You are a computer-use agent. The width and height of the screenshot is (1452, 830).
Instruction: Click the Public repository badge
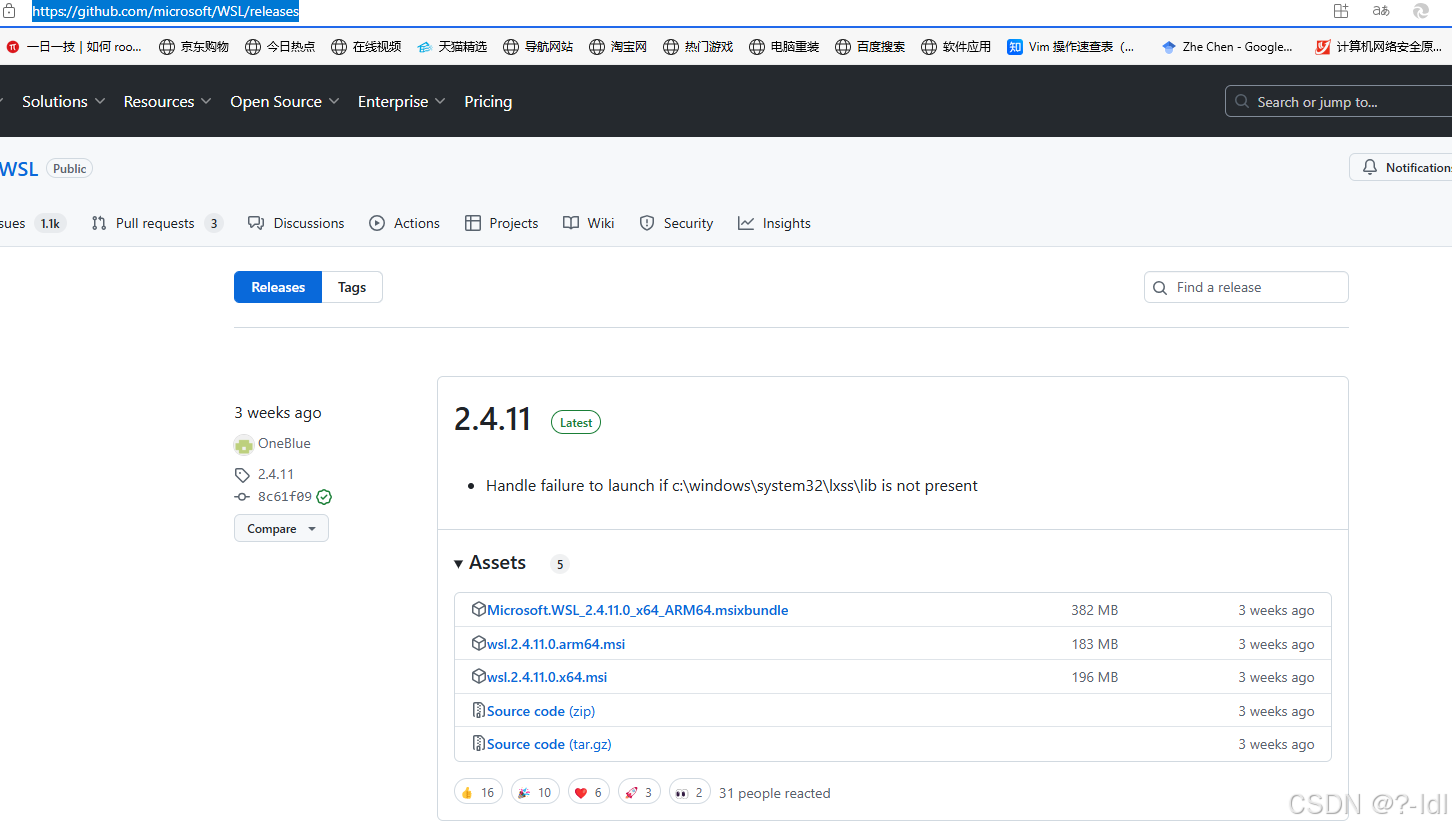point(70,169)
